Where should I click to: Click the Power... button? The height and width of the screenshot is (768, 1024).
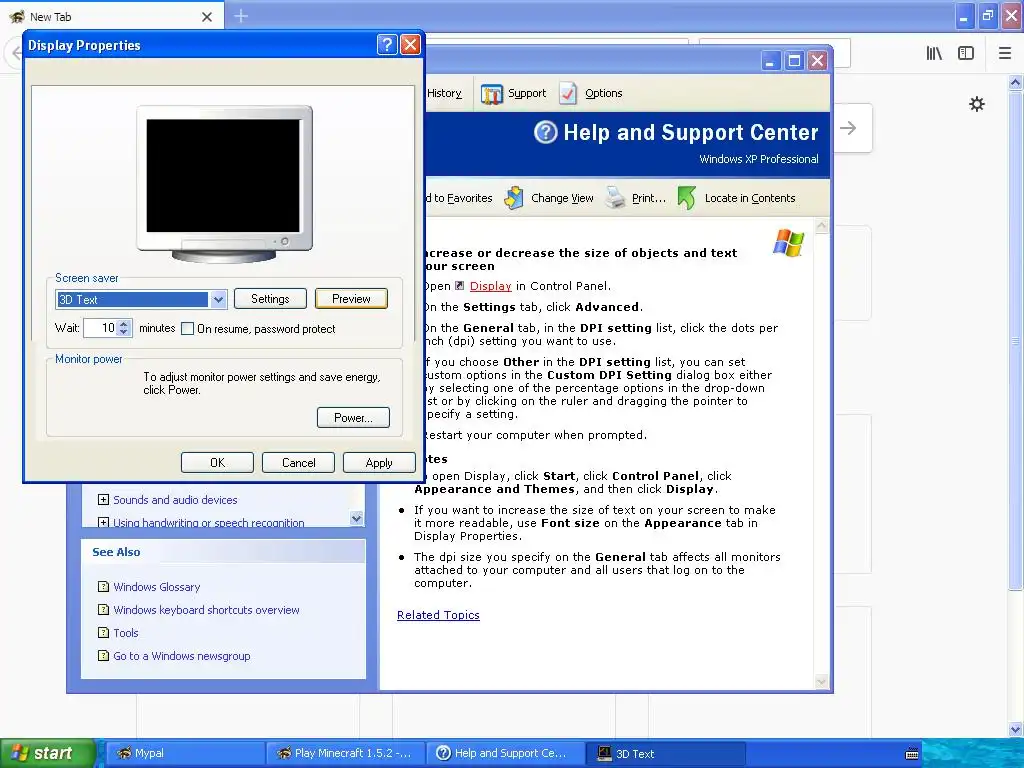[353, 417]
